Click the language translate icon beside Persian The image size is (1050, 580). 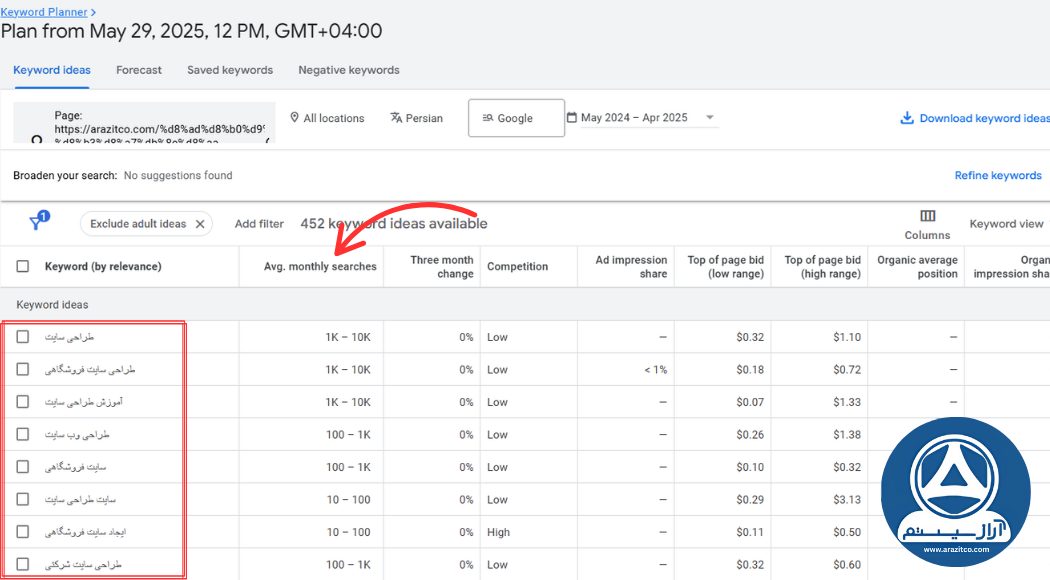click(396, 118)
